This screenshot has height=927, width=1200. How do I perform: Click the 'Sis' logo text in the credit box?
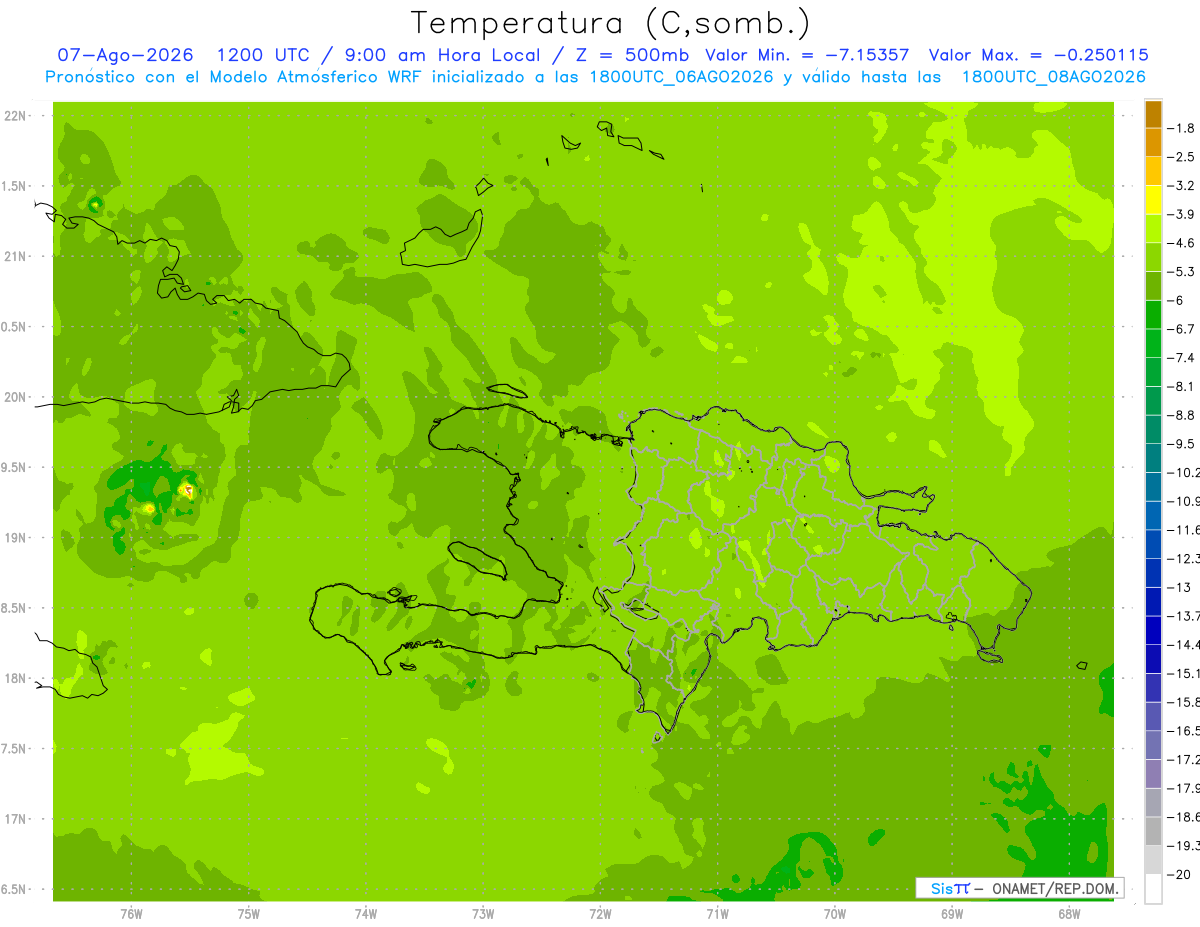click(941, 888)
